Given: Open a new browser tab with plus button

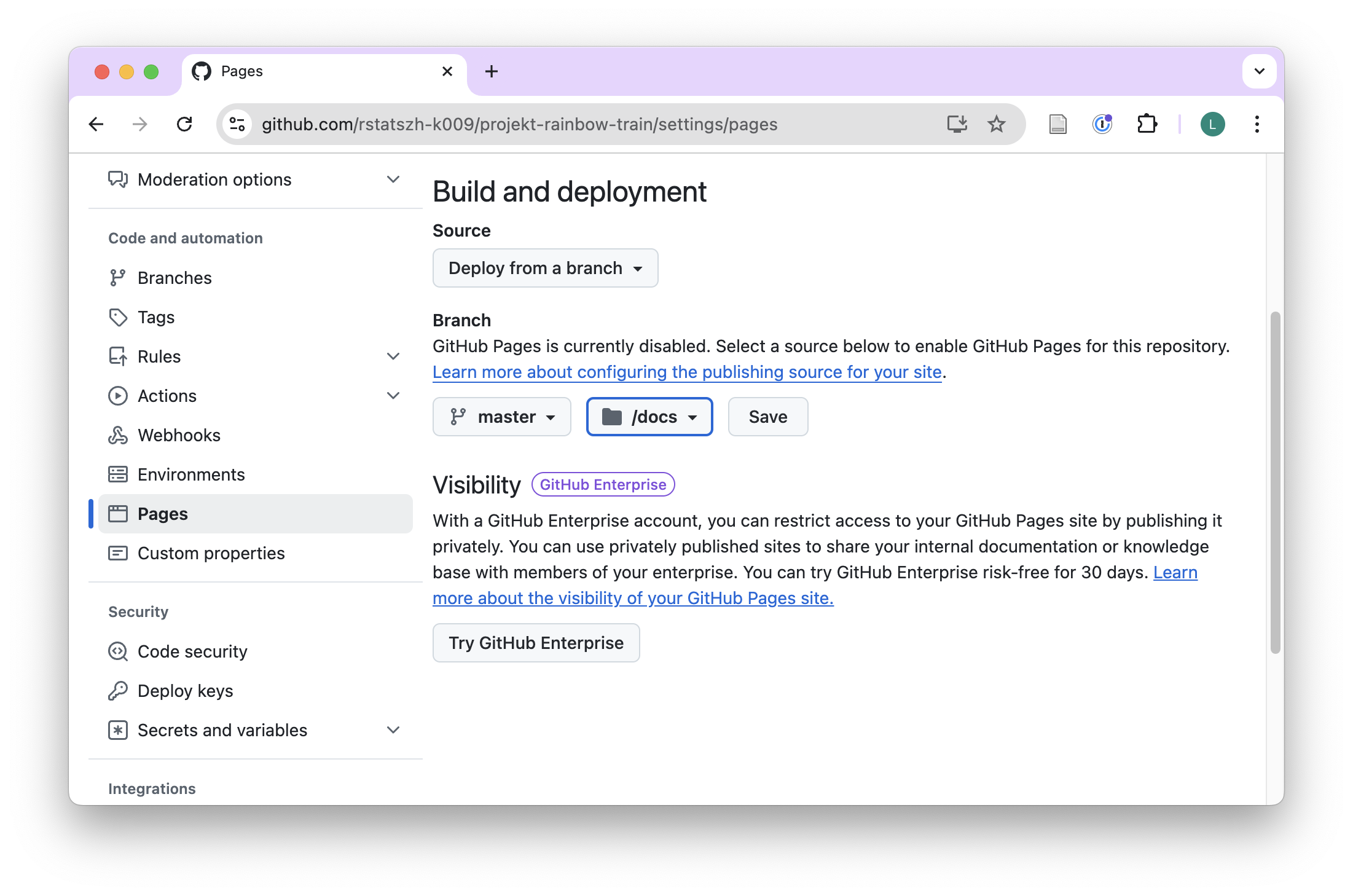Looking at the screenshot, I should [492, 71].
